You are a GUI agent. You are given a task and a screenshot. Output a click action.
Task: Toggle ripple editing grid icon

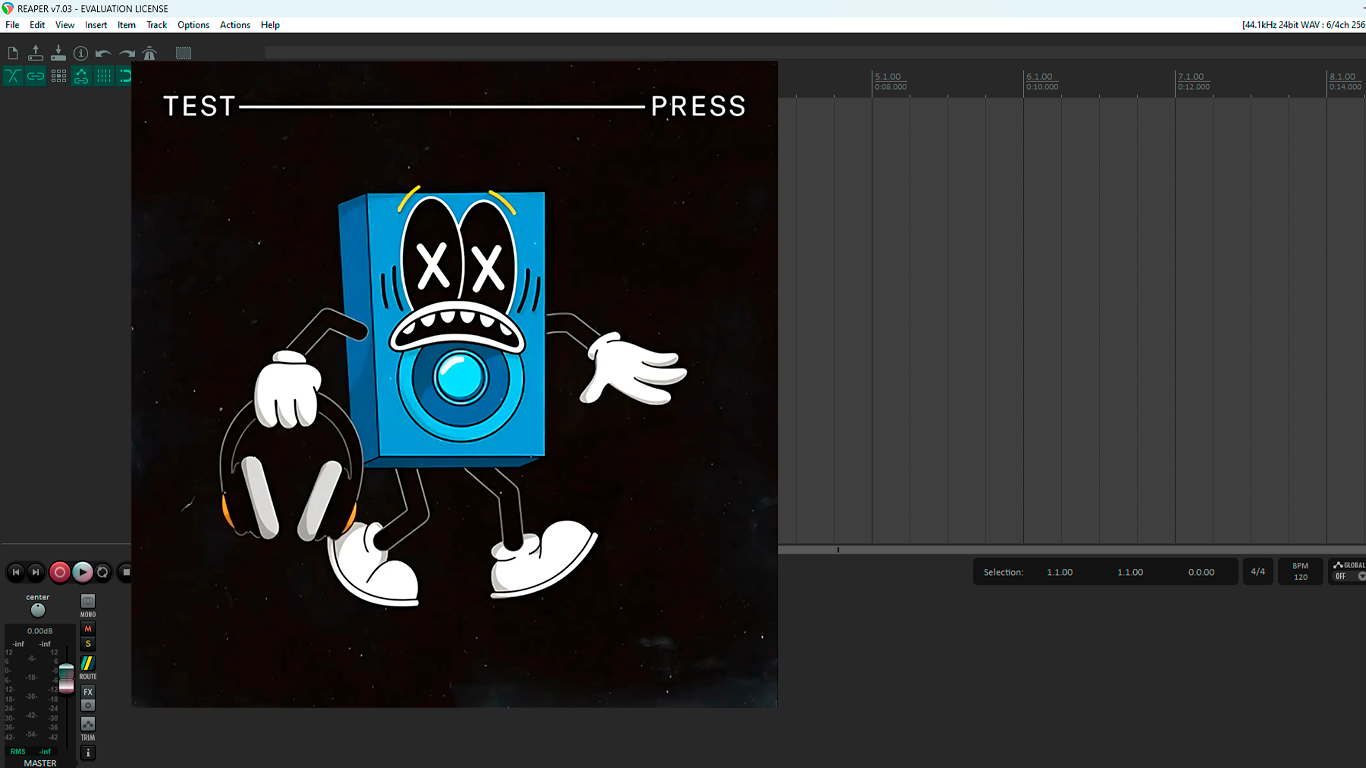58,76
